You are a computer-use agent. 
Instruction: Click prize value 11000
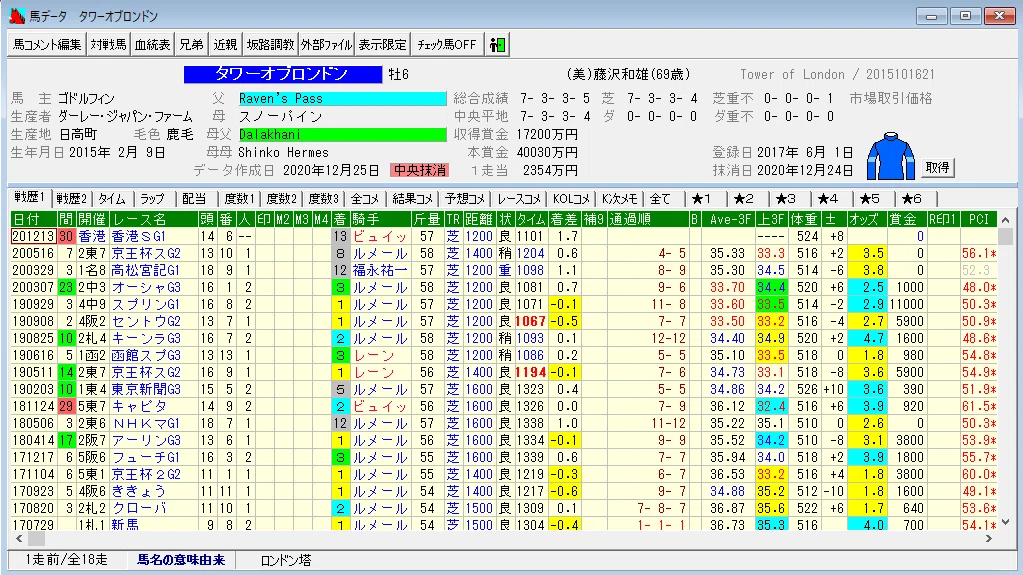tap(906, 304)
